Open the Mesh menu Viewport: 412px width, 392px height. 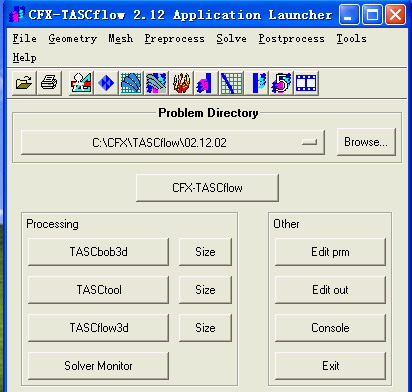pyautogui.click(x=121, y=39)
